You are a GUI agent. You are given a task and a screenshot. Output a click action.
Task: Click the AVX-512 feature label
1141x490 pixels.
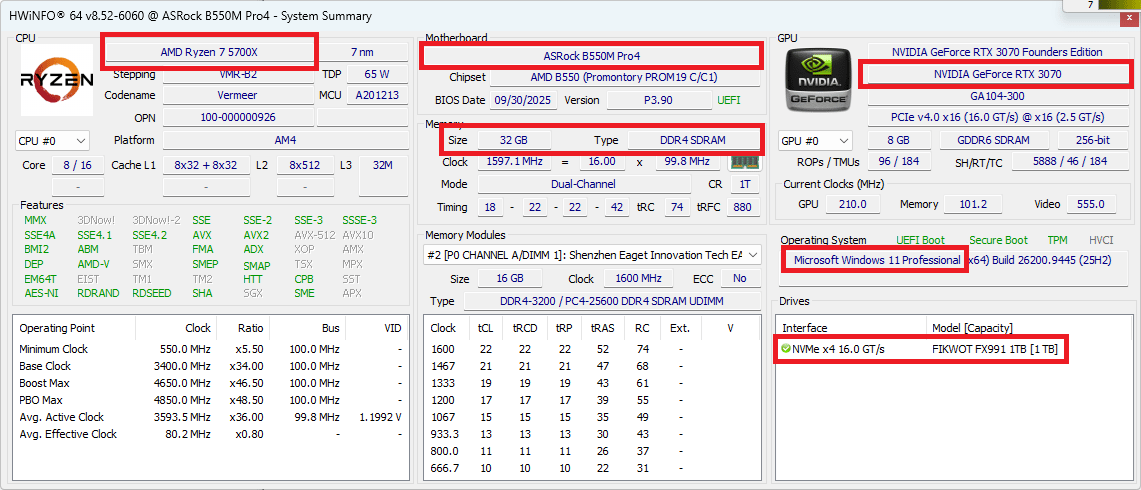(313, 235)
